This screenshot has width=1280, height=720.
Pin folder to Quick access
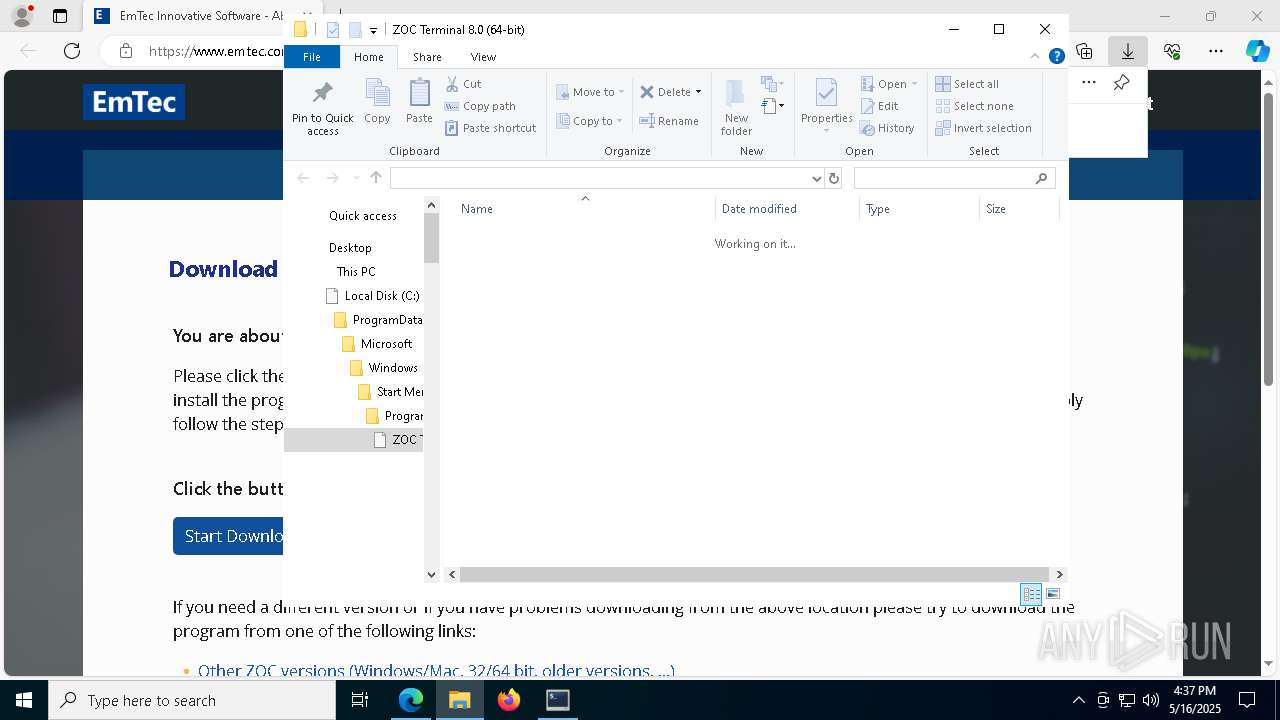[322, 108]
